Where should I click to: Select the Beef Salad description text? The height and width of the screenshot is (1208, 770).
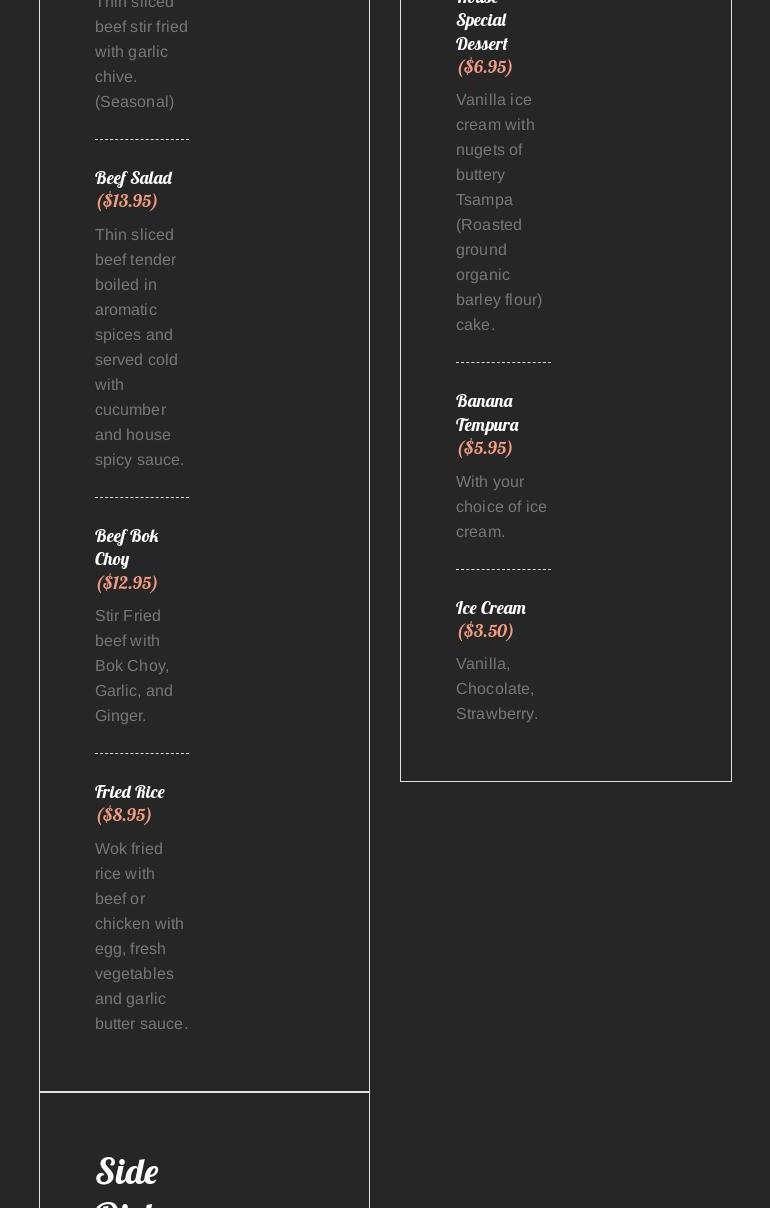[x=139, y=347]
